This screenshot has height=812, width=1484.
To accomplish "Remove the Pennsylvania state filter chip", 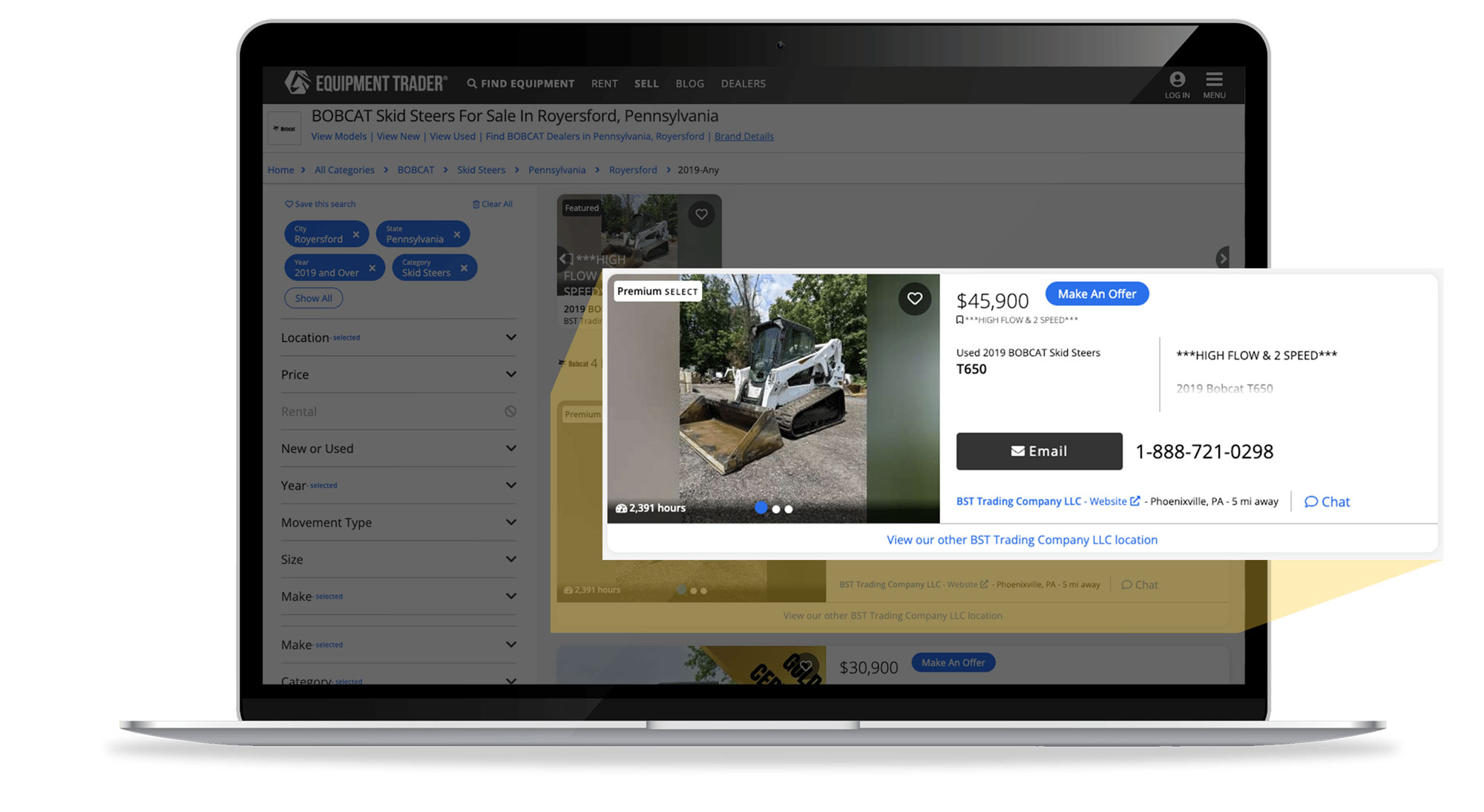I will (x=457, y=234).
